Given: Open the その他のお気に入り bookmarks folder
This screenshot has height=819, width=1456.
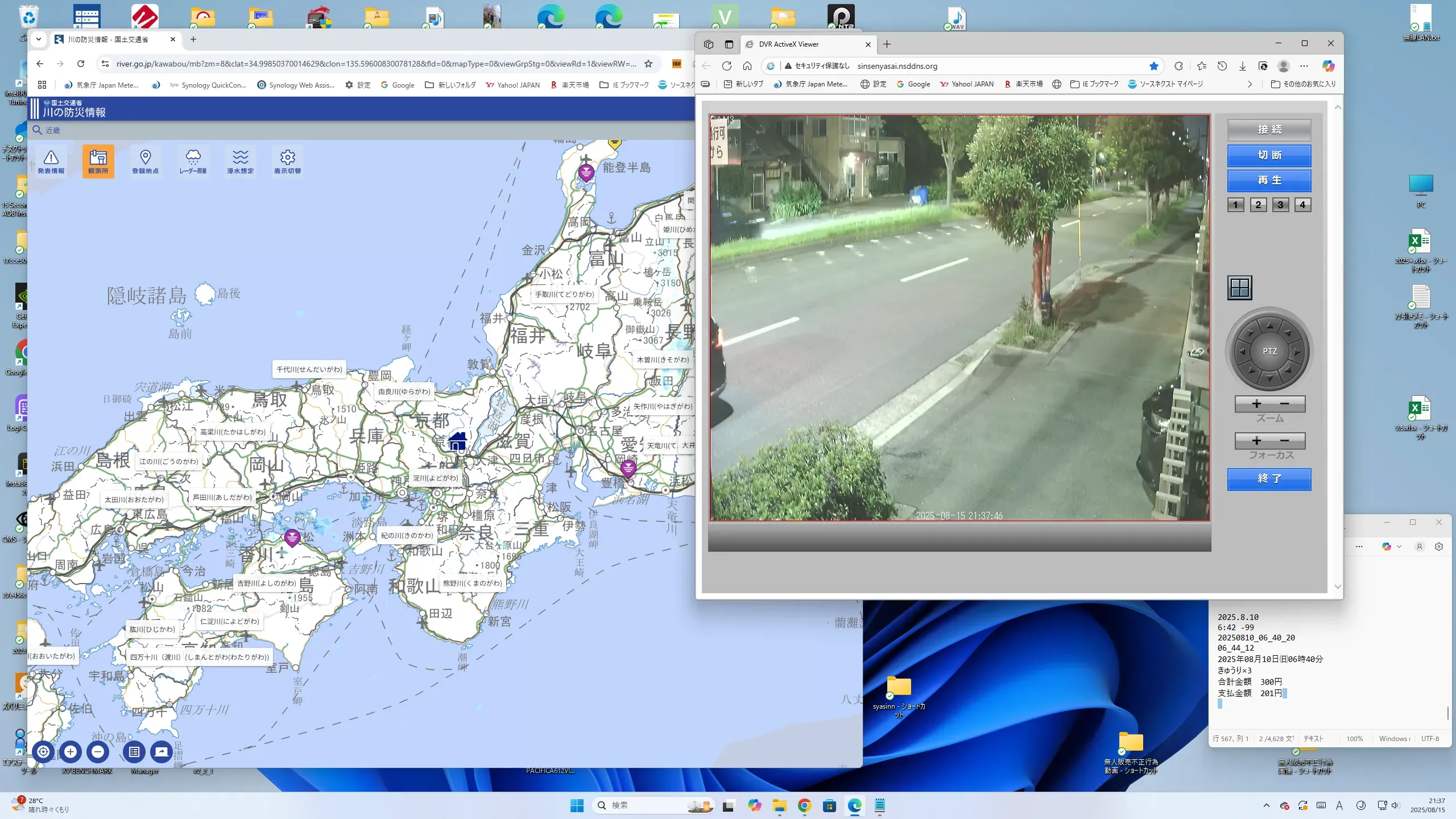Looking at the screenshot, I should click(1304, 84).
